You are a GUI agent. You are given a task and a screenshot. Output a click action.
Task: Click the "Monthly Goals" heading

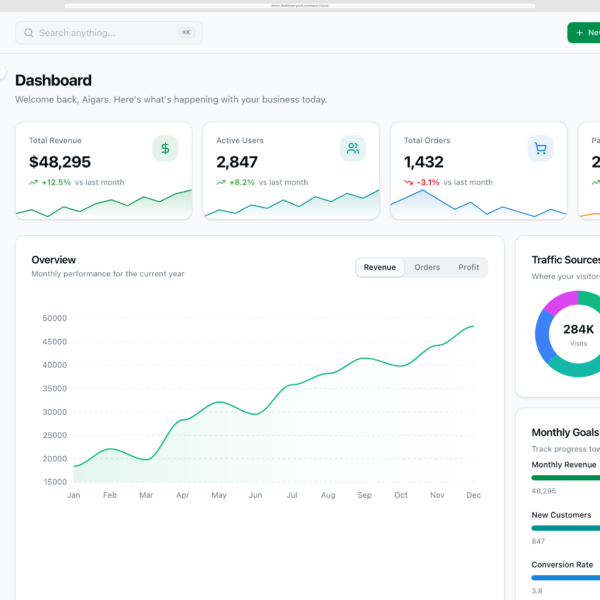pos(565,432)
